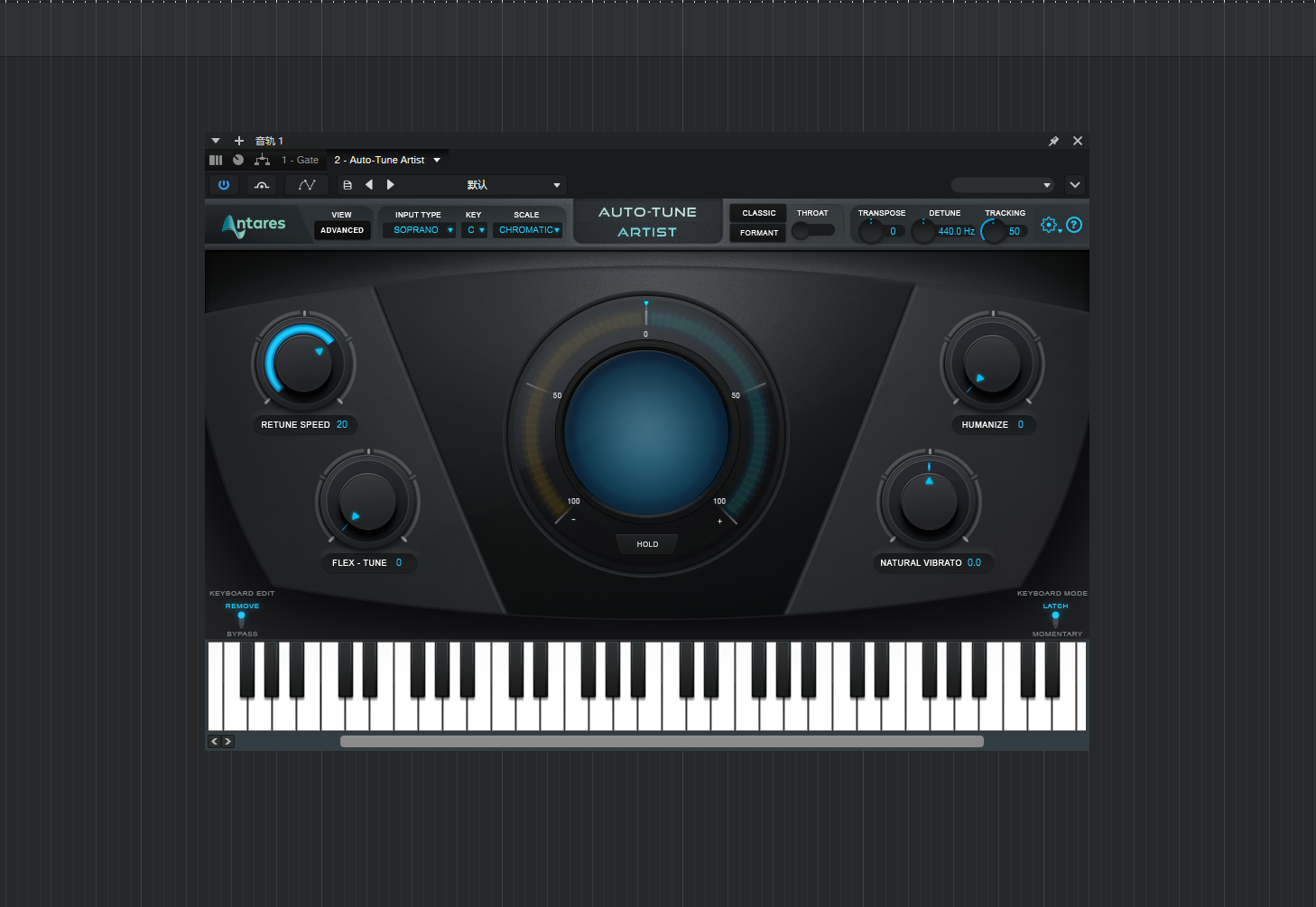Load the previous preset arrow
Viewport: 1316px width, 907px height.
point(368,185)
